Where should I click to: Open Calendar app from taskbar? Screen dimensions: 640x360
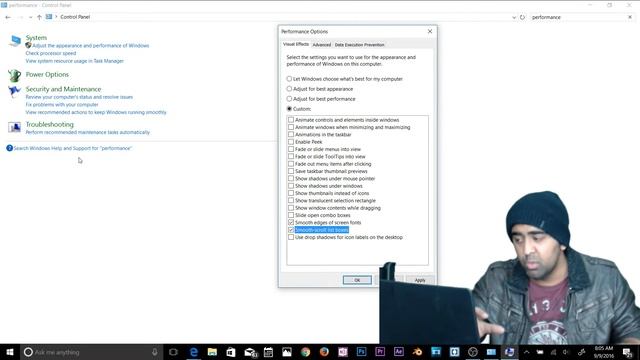pos(268,352)
